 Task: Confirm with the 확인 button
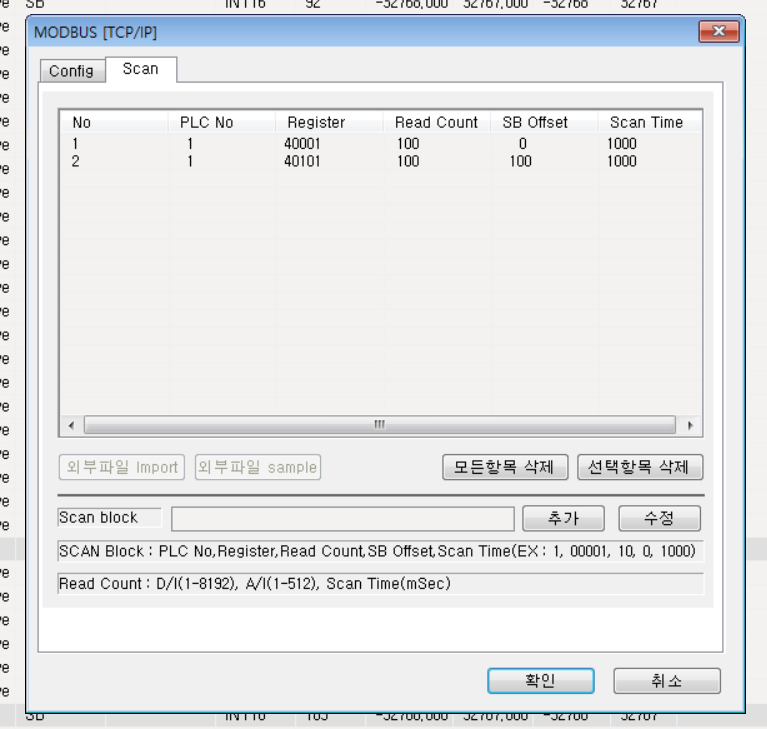pyautogui.click(x=541, y=681)
